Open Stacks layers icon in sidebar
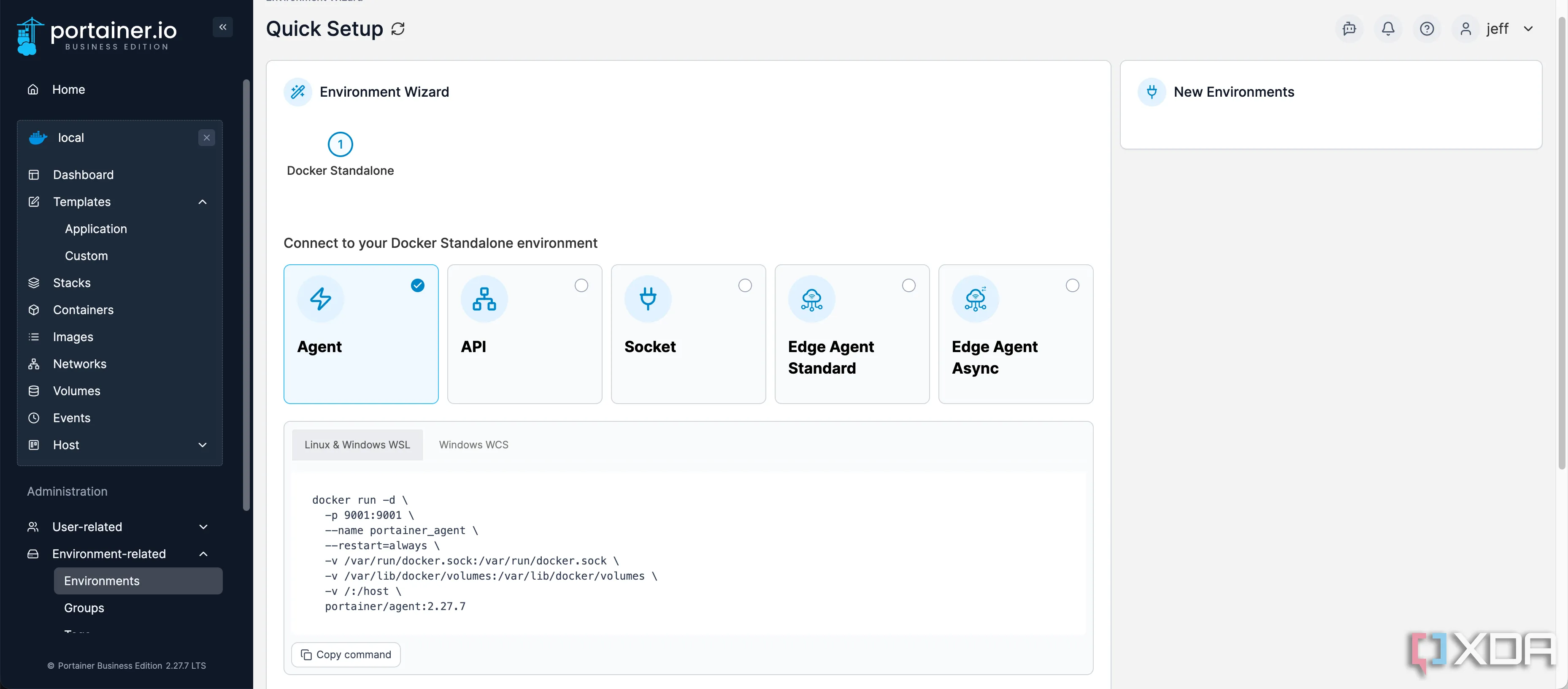 point(34,283)
